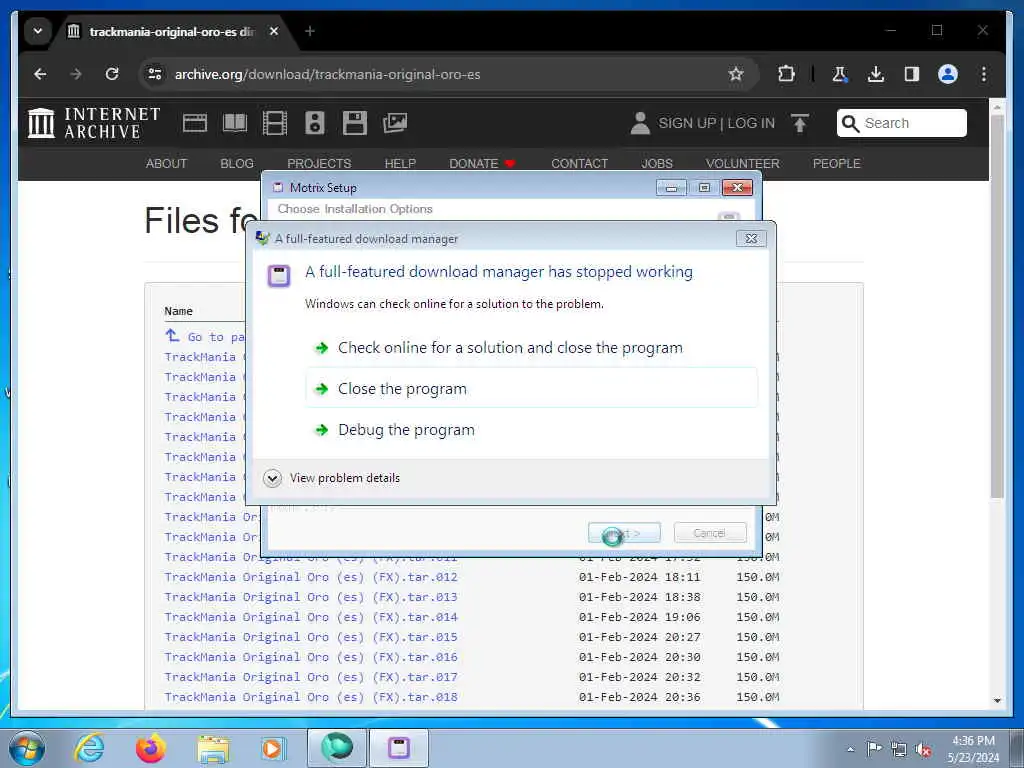Image resolution: width=1024 pixels, height=768 pixels.
Task: Open TrackMania Original Oro (es) (FX).tar.013
Action: (x=311, y=597)
